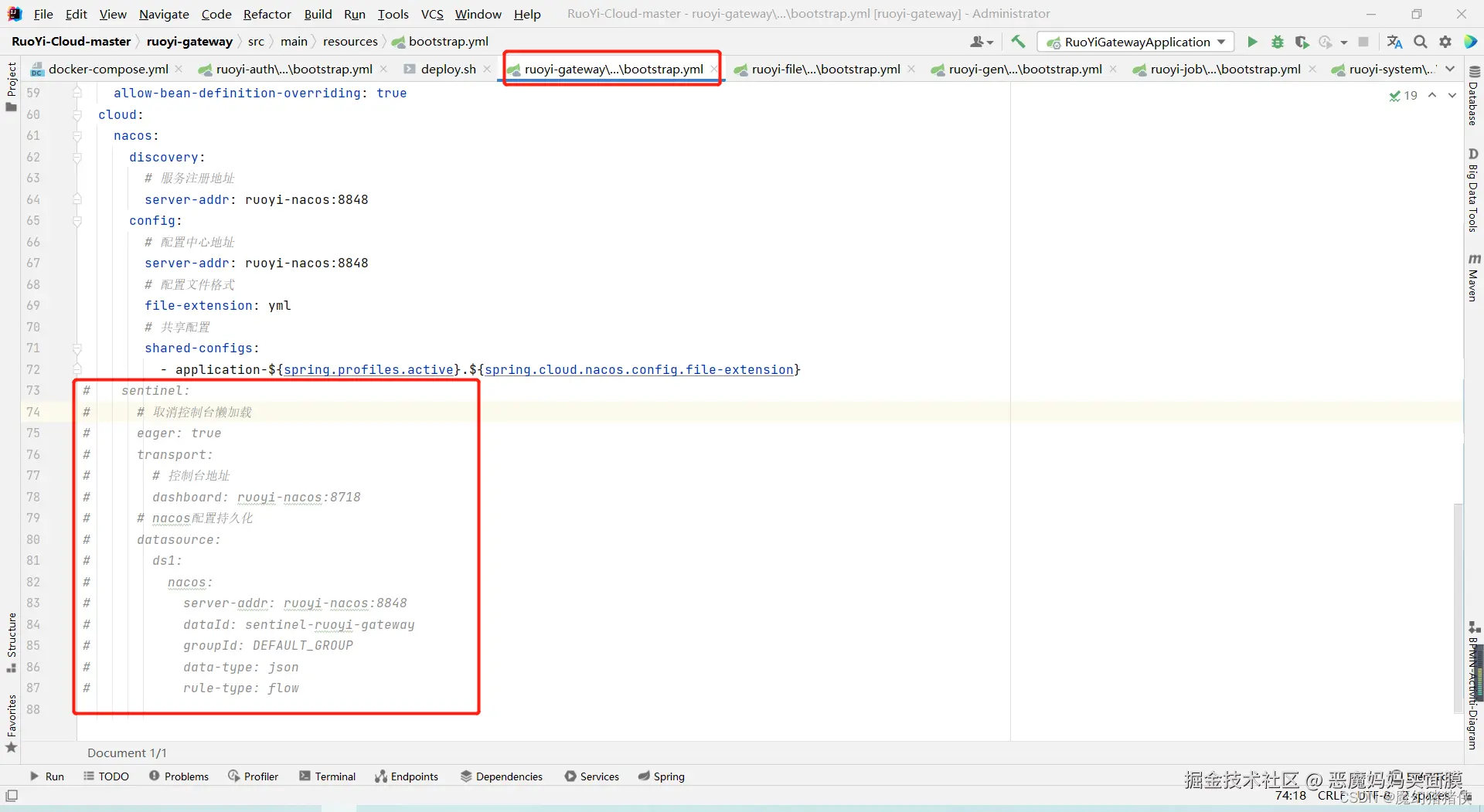This screenshot has width=1484, height=812.
Task: Click the ruoyi-gateway breadcrumb
Action: (189, 42)
